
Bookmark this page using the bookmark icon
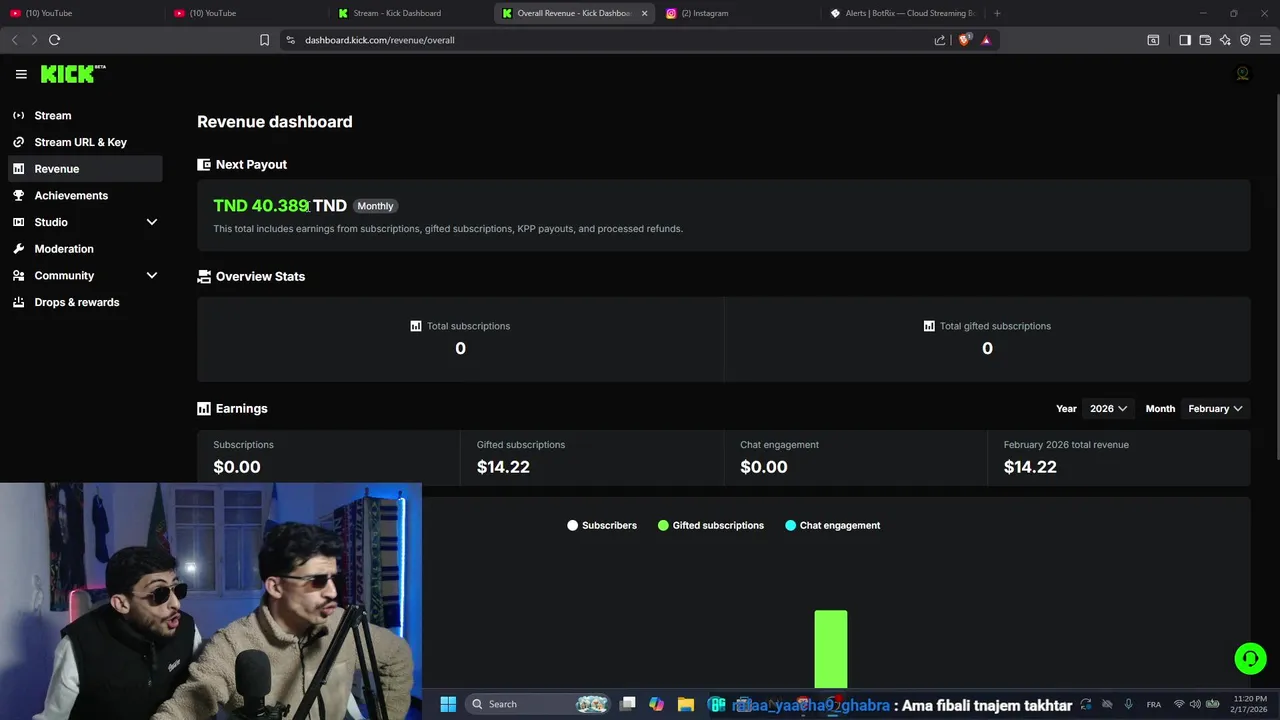(264, 40)
